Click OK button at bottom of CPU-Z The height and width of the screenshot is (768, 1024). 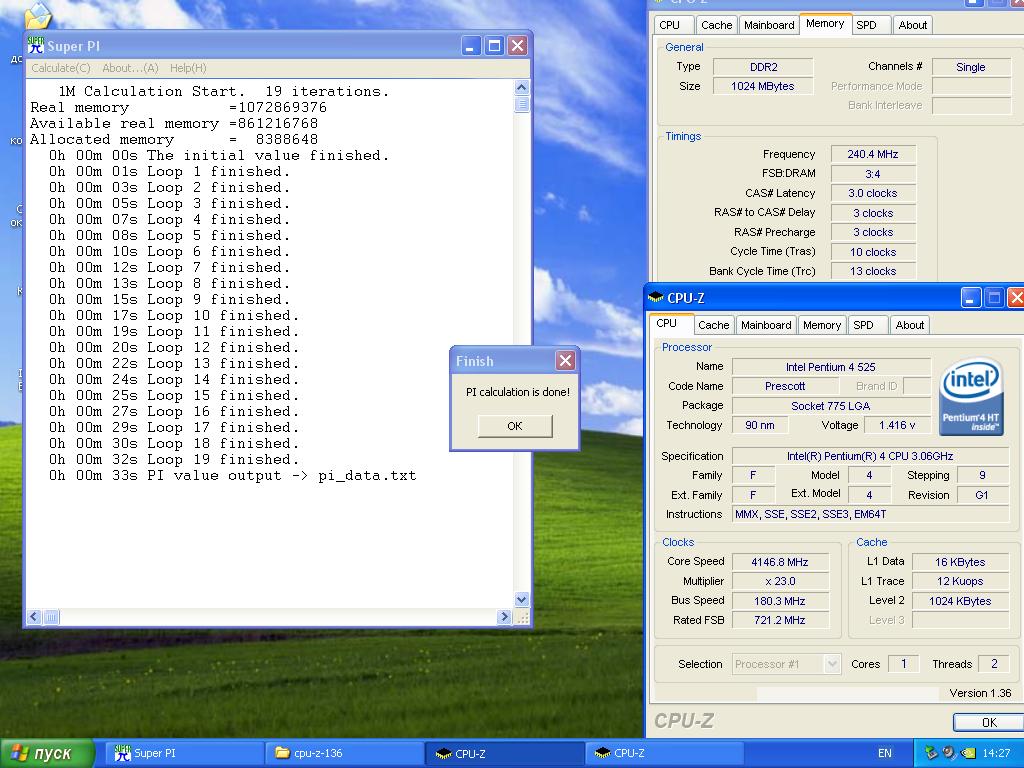(989, 722)
